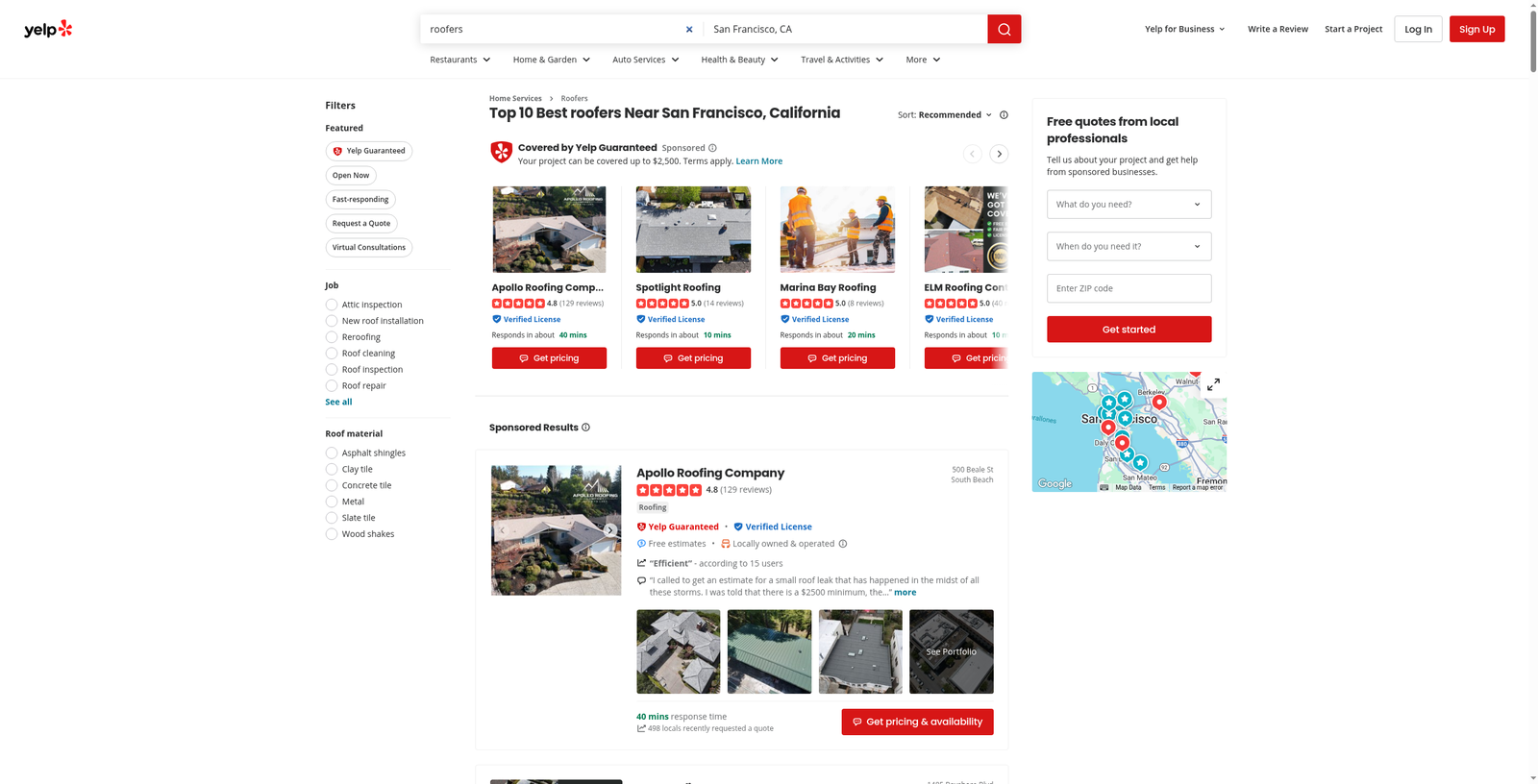Select the Attic inspection job filter
Viewport: 1538px width, 784px height.
(x=332, y=305)
